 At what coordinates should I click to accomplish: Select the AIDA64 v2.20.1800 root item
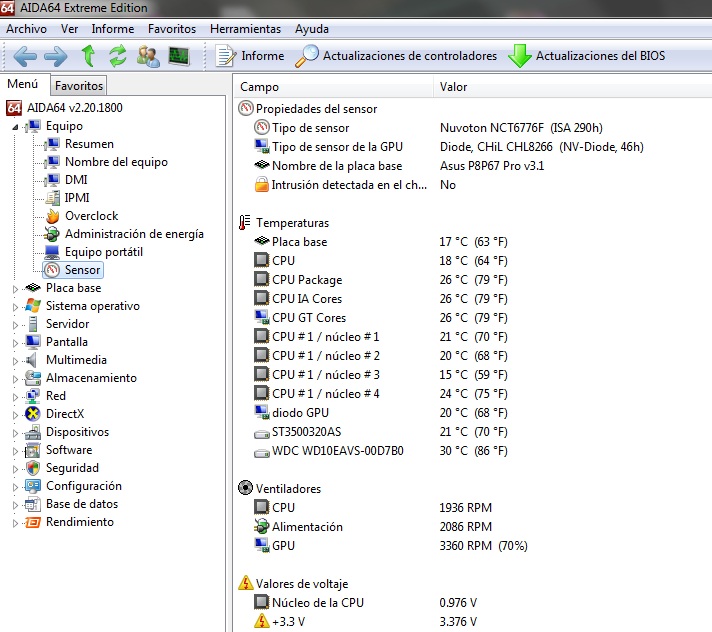point(64,108)
